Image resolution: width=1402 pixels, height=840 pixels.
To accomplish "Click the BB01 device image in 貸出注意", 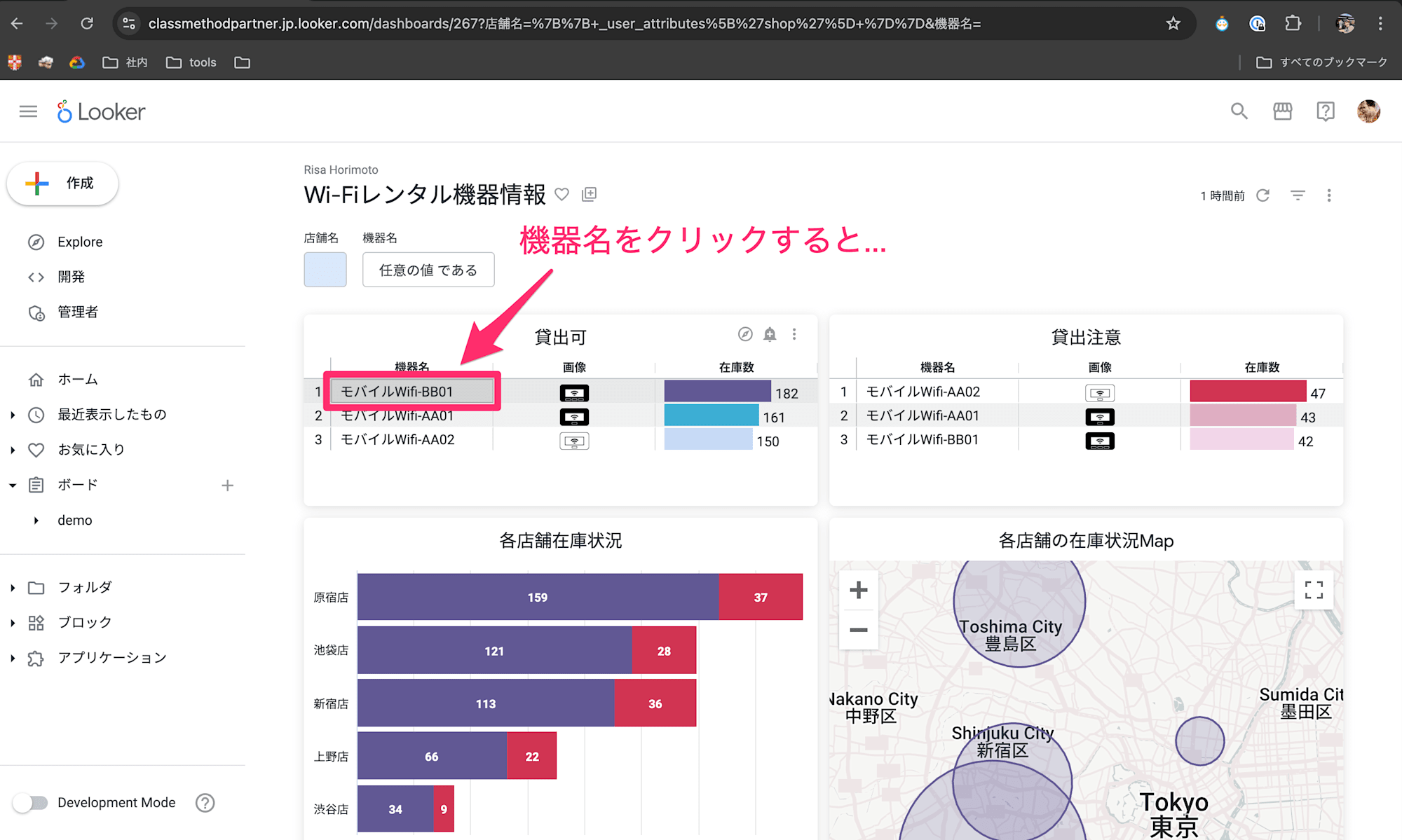I will (x=1100, y=441).
